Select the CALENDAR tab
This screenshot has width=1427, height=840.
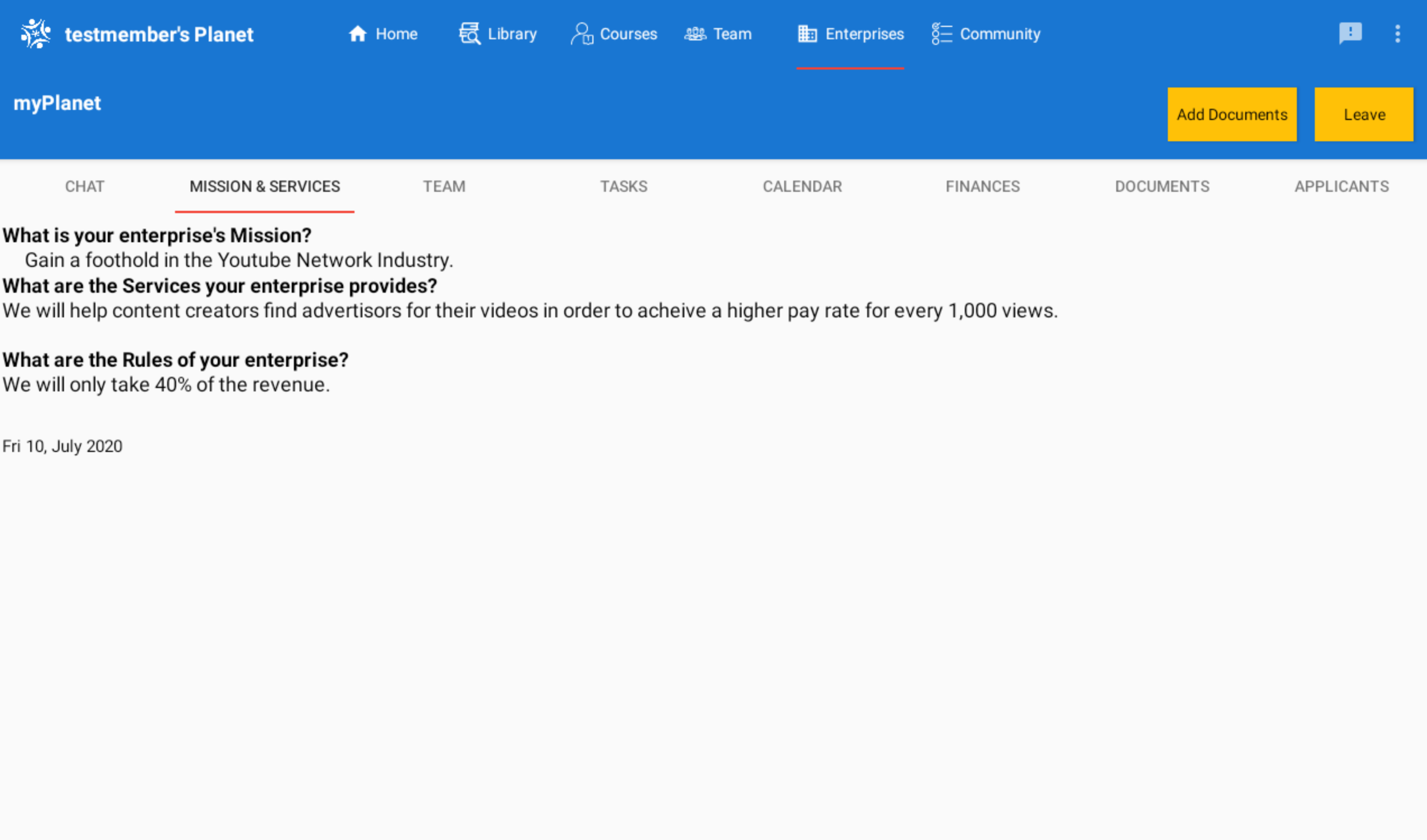[x=802, y=186]
